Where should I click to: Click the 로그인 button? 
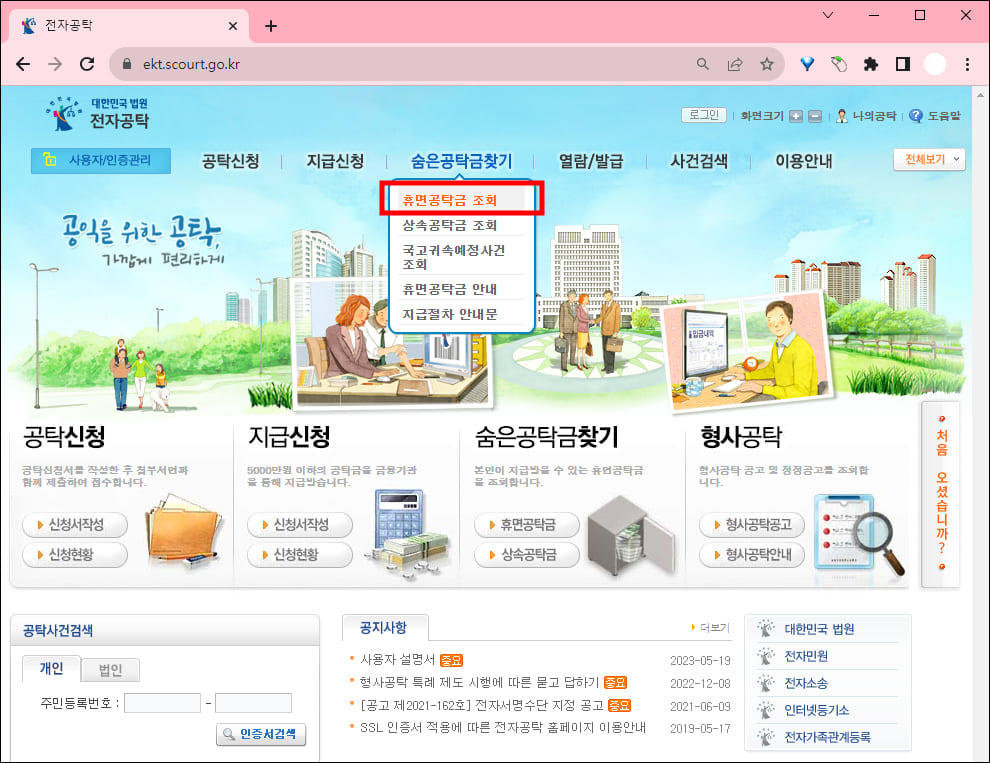tap(702, 115)
